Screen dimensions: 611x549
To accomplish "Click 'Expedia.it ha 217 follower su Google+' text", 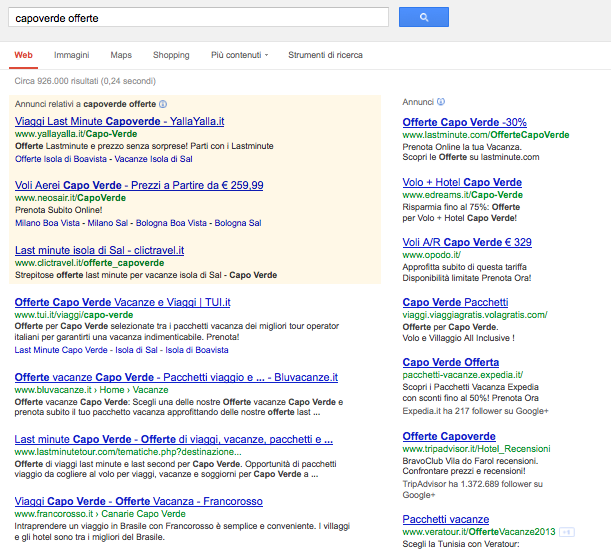I will (x=475, y=411).
